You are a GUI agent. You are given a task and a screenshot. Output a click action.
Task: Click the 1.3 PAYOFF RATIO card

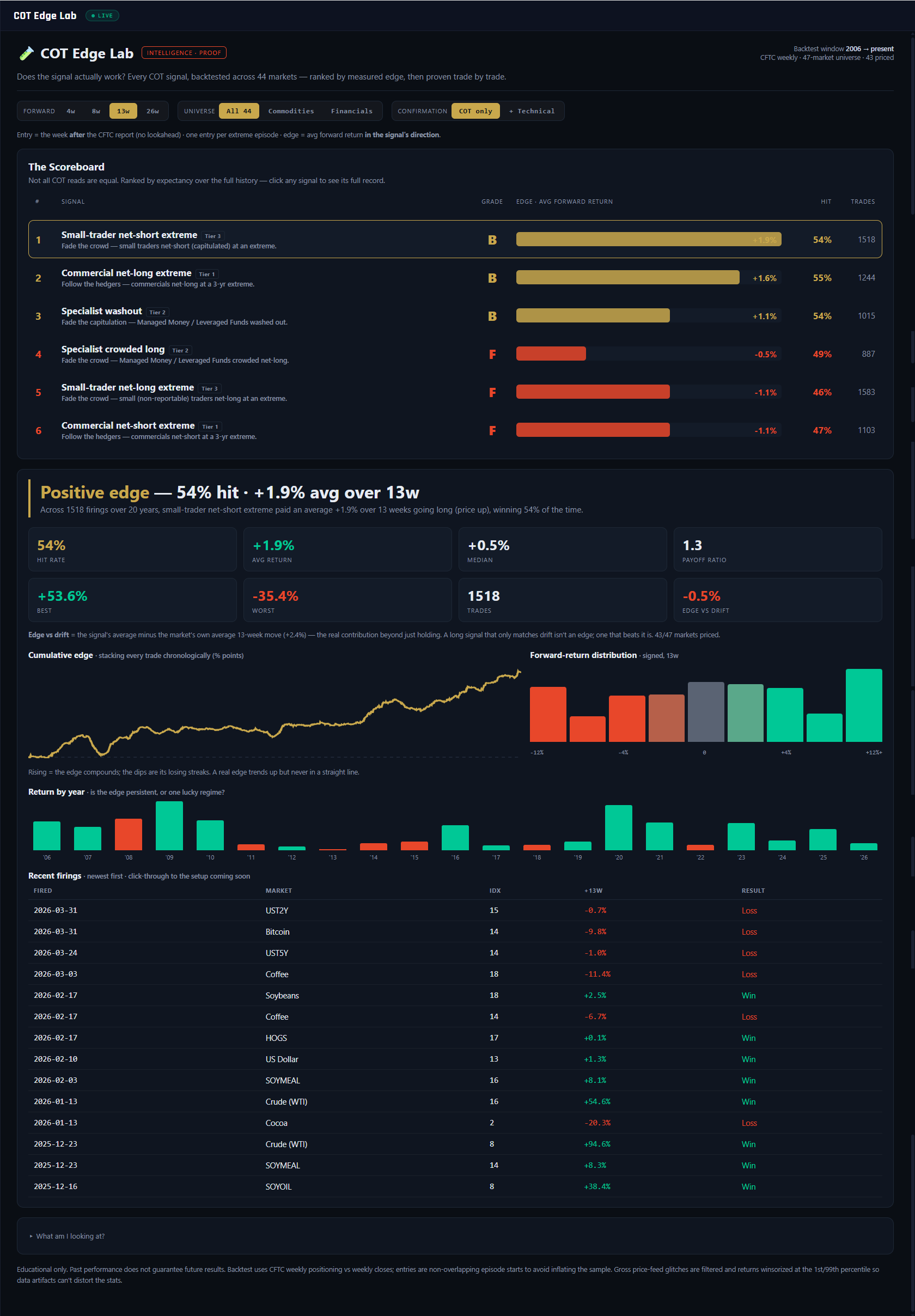click(x=778, y=549)
